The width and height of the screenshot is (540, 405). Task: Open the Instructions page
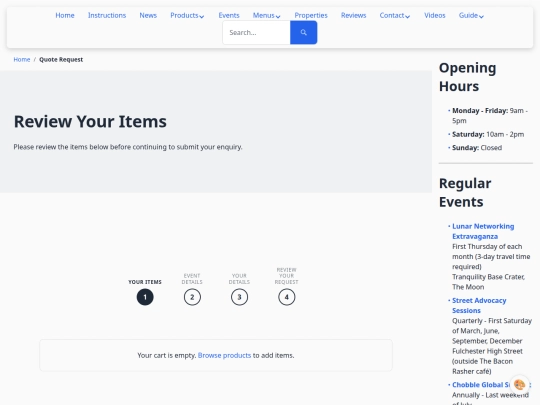107,15
